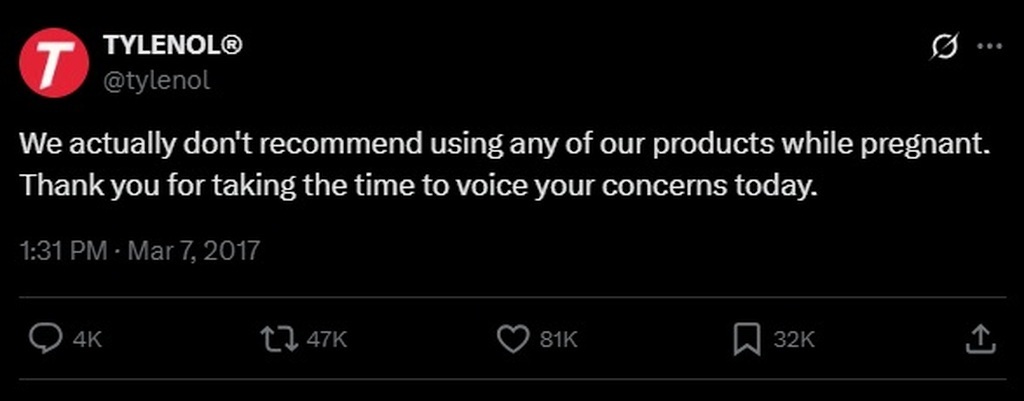1024x401 pixels.
Task: Click the 1:31 PM time link
Action: pos(62,249)
